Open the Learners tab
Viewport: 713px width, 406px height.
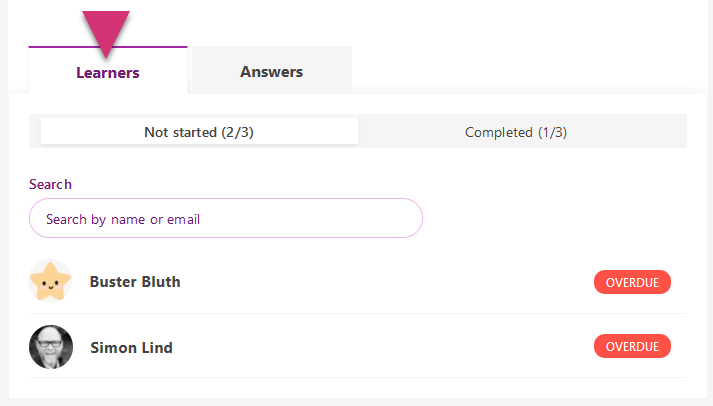(x=108, y=72)
